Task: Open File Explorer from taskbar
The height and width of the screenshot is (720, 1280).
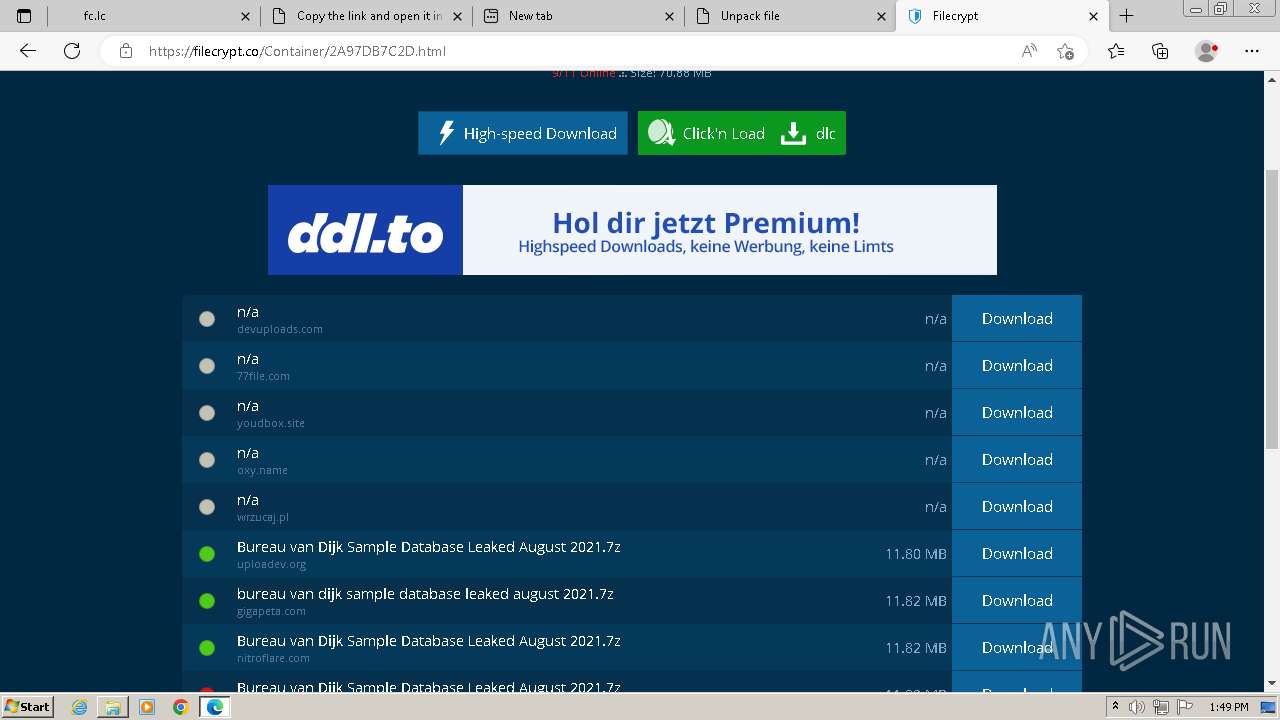Action: click(x=113, y=707)
